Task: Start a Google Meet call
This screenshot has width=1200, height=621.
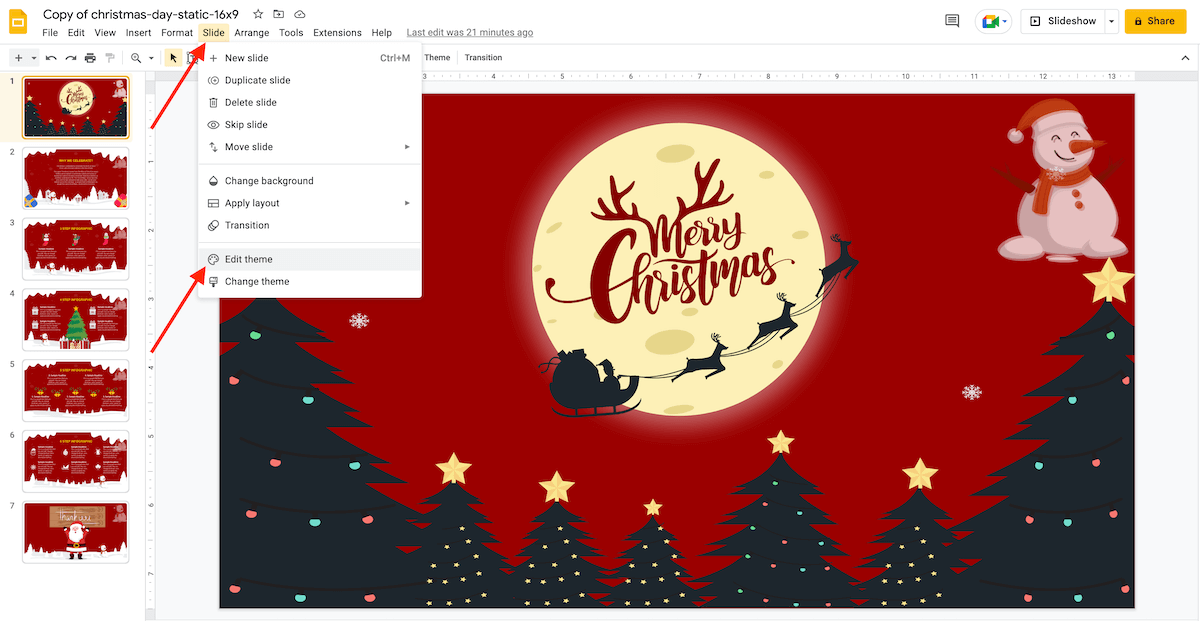Action: click(994, 21)
